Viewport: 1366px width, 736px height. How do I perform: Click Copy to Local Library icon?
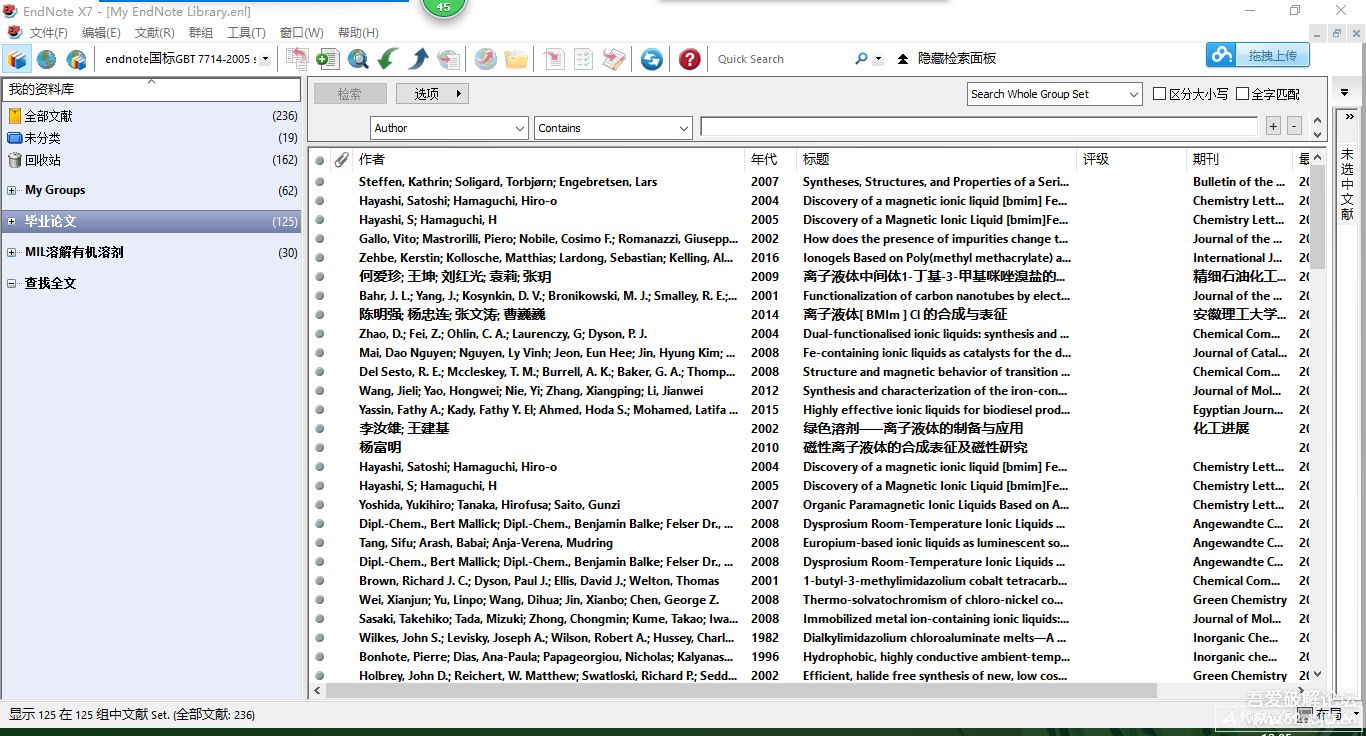pos(297,59)
